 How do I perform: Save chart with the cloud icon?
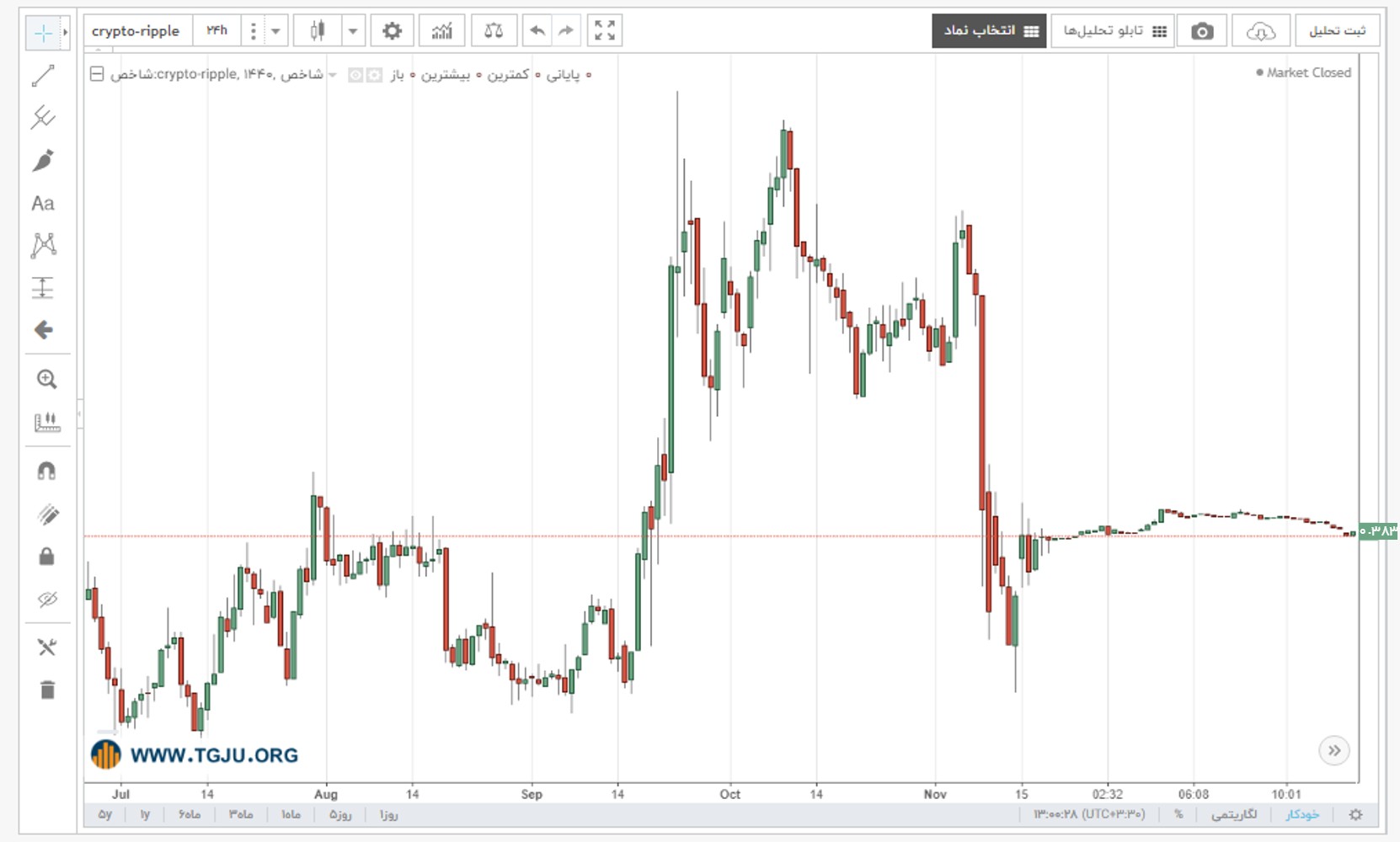[x=1261, y=31]
